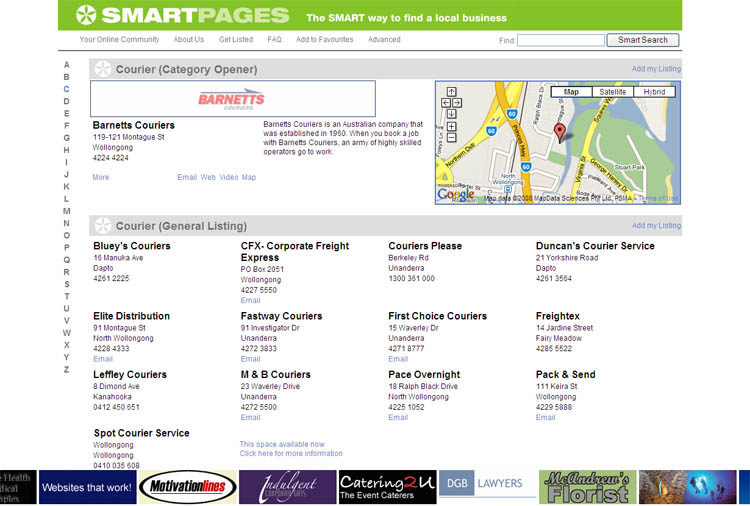Add my Listing in Category Opener section

(656, 68)
